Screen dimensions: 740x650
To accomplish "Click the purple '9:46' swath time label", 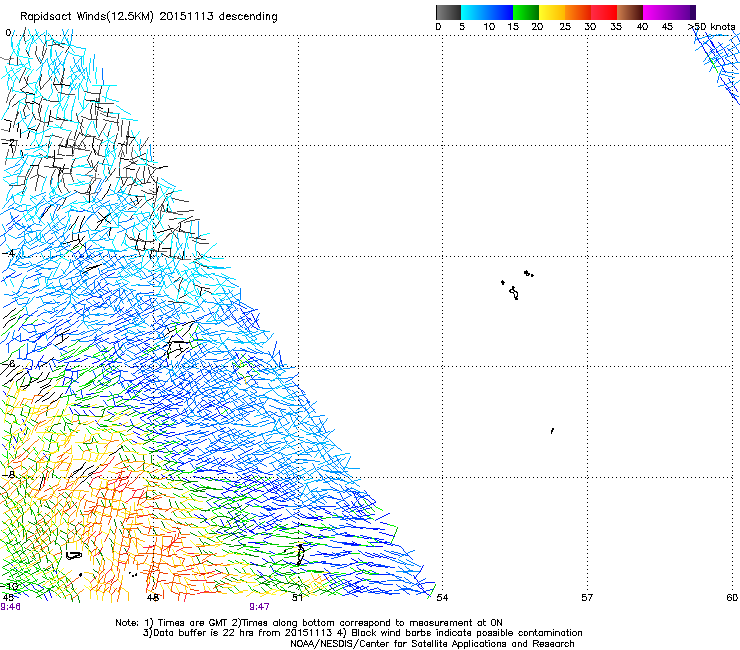I will [x=10, y=607].
